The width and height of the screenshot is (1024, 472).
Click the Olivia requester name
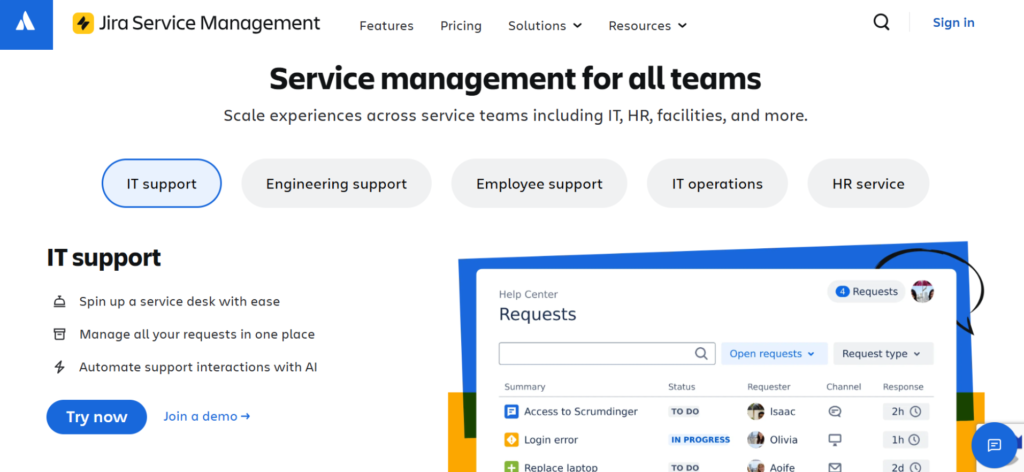click(x=784, y=439)
